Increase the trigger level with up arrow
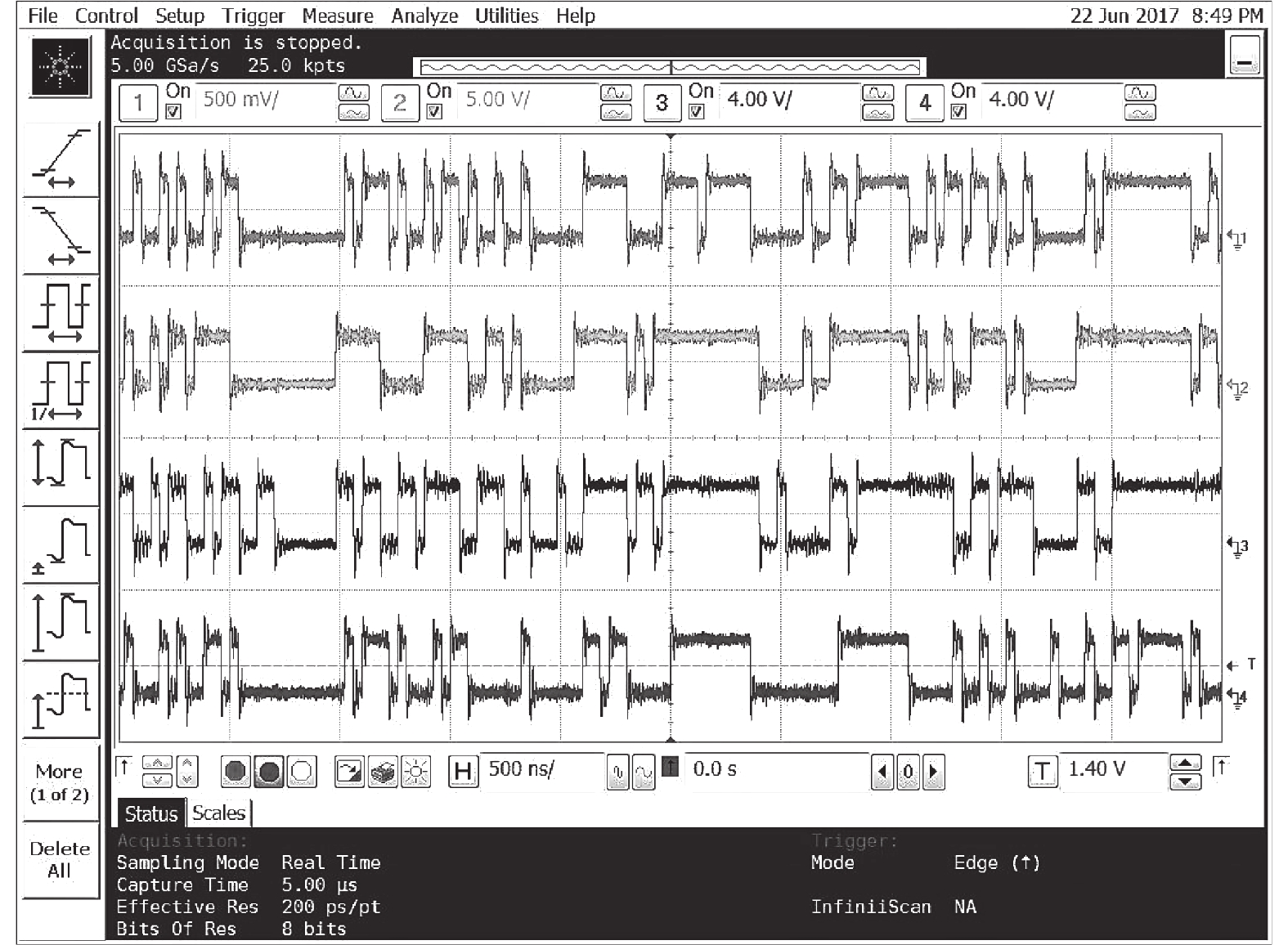The height and width of the screenshot is (945, 1288). click(1185, 763)
